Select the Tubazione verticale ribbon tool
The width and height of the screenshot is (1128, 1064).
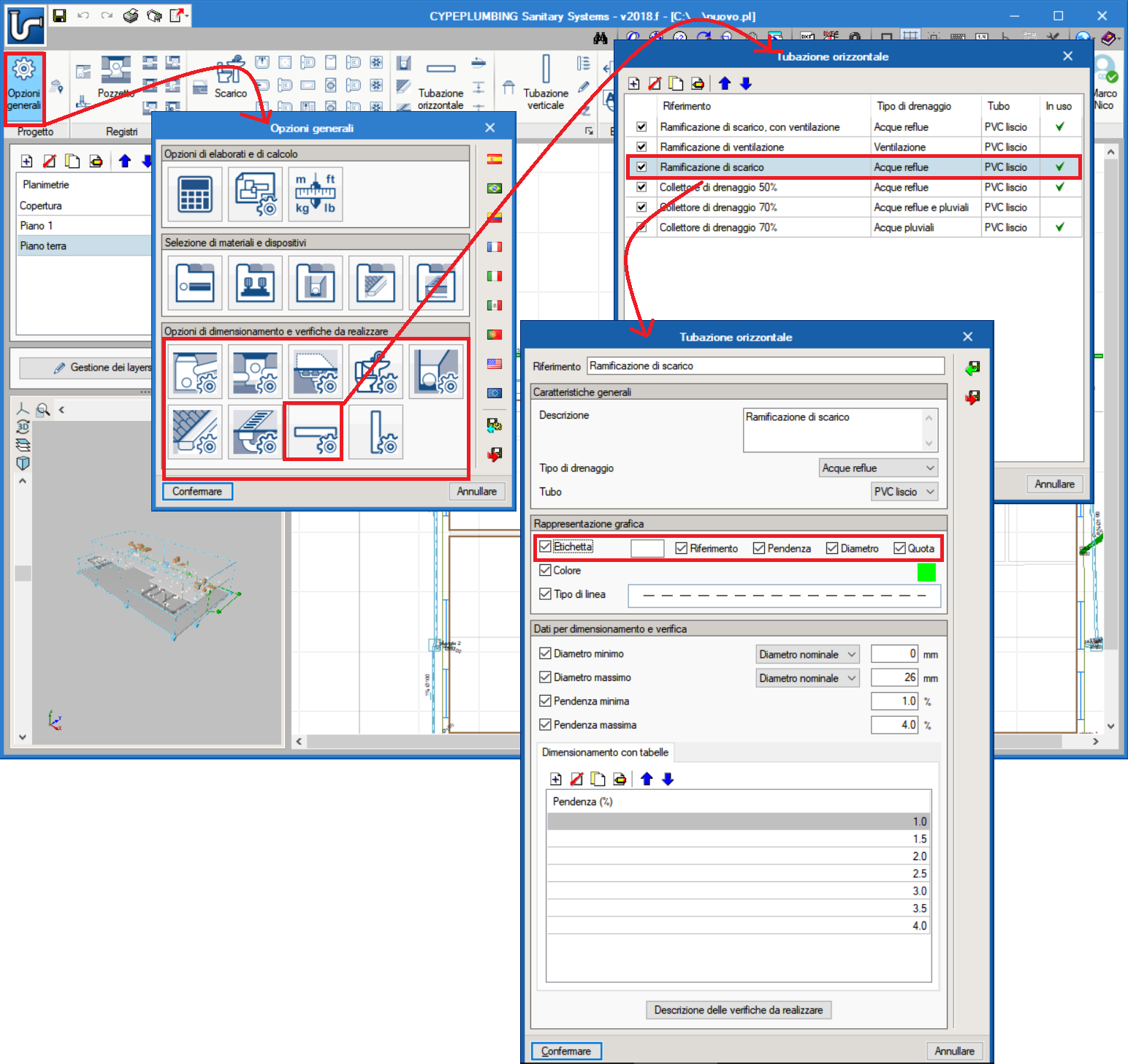click(x=546, y=83)
